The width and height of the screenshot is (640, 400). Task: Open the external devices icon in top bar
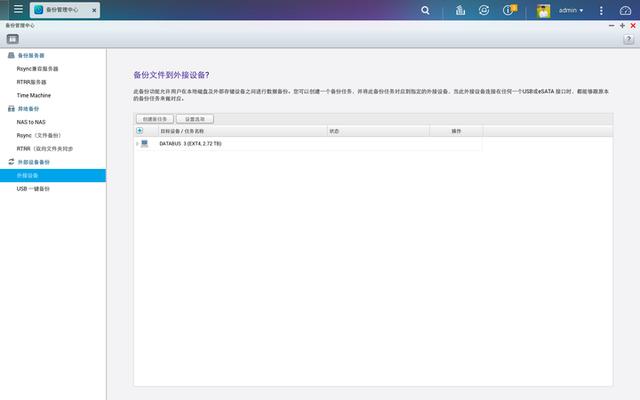[x=484, y=10]
